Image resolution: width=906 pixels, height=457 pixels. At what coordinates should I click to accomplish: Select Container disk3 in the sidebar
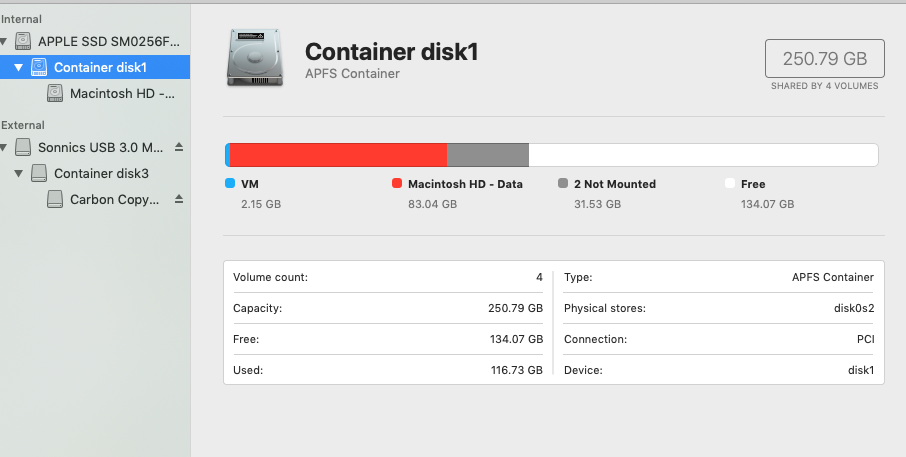[x=101, y=173]
